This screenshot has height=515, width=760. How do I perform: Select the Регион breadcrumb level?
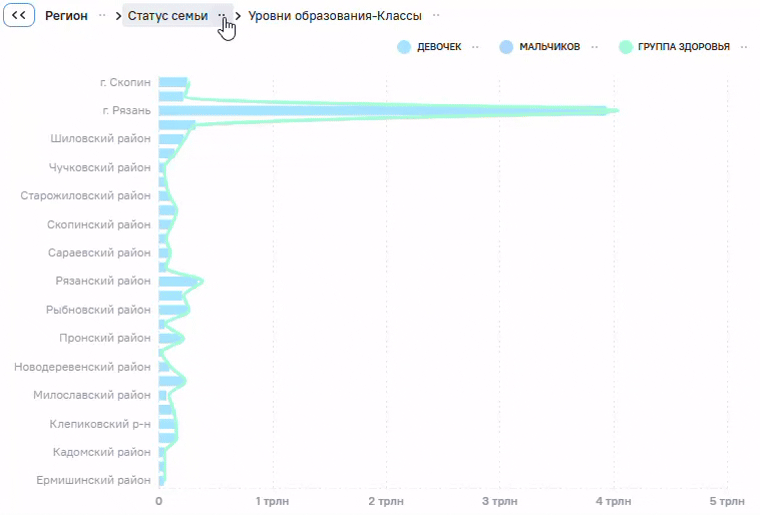[x=66, y=16]
